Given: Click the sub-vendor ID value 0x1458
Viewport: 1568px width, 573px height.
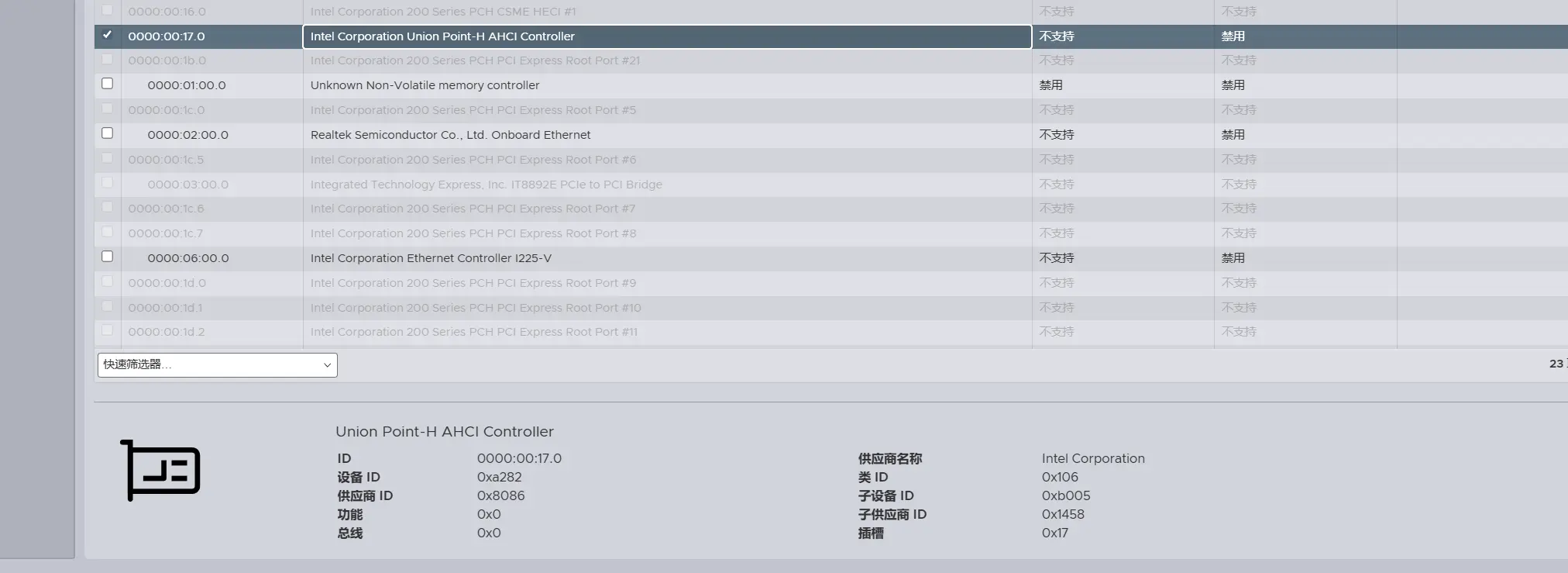Looking at the screenshot, I should click(x=1062, y=514).
